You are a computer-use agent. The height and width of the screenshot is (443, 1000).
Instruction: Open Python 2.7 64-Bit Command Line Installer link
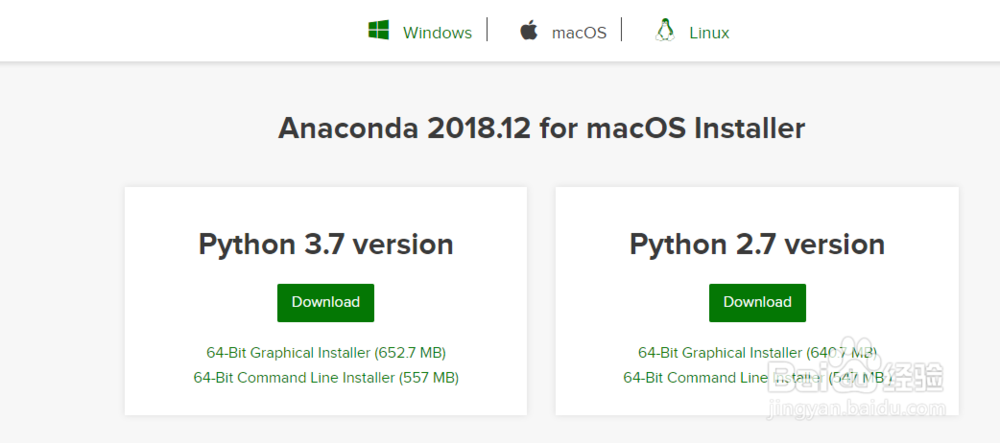pos(757,377)
